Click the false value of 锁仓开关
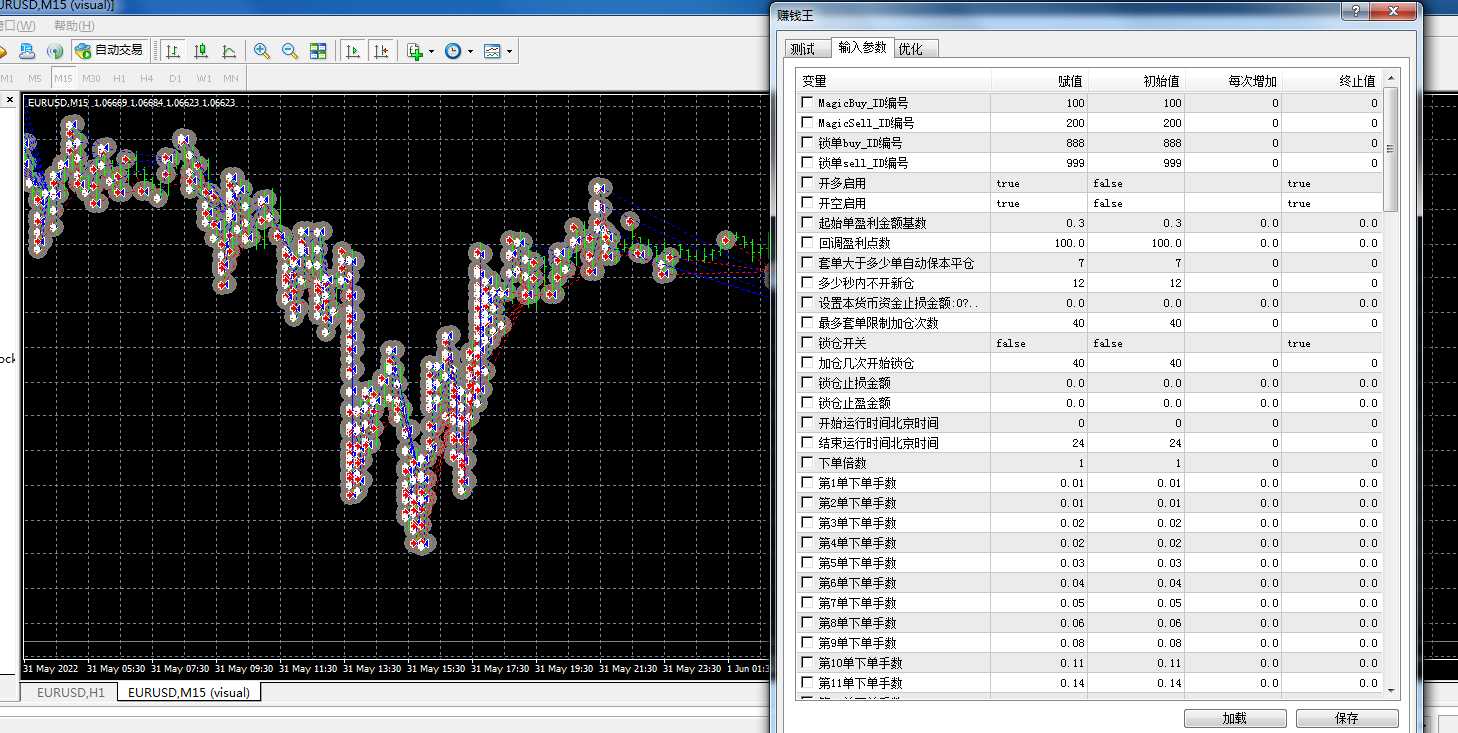This screenshot has height=733, width=1458. [x=1011, y=343]
